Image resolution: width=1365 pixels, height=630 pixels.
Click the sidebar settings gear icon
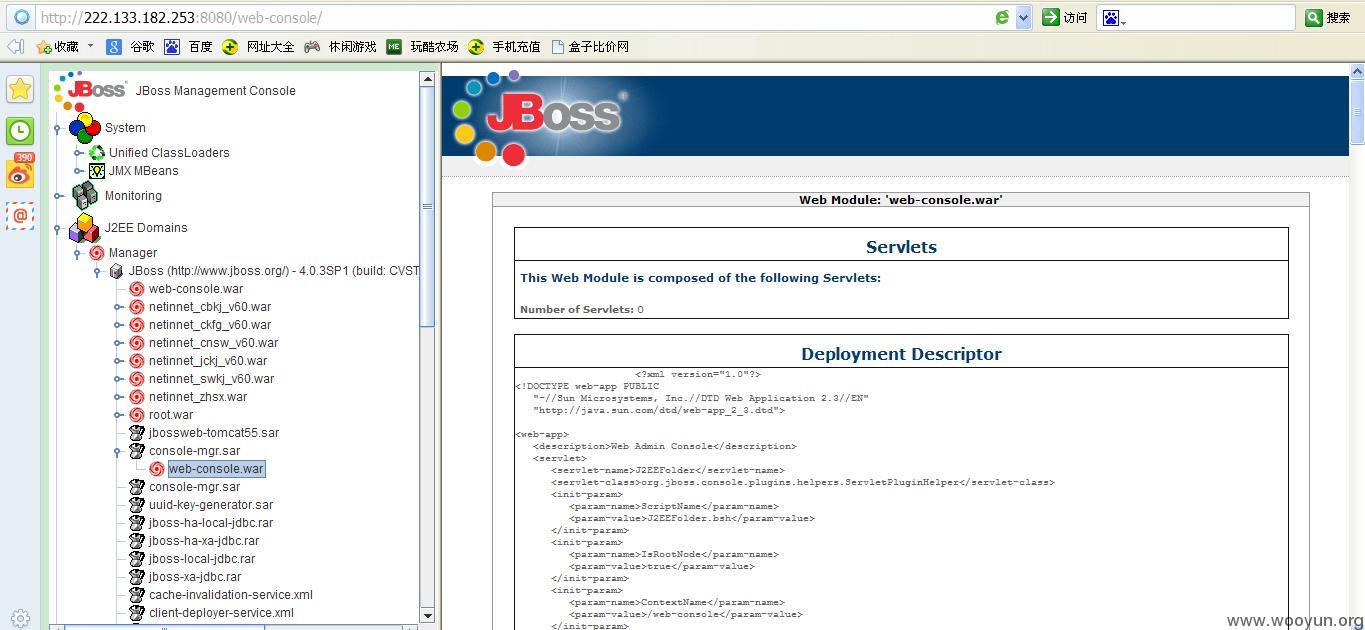pyautogui.click(x=20, y=619)
